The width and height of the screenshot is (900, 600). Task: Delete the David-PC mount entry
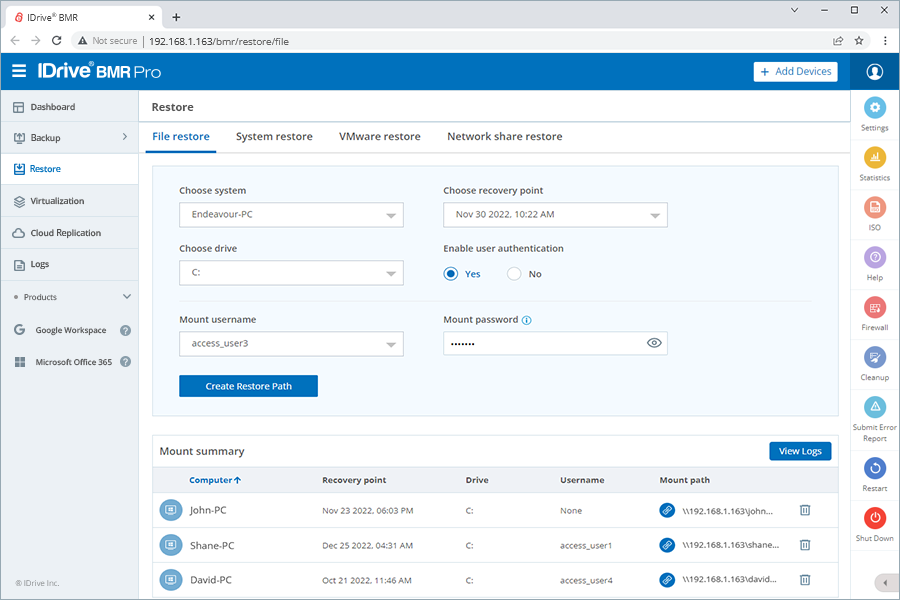click(805, 580)
